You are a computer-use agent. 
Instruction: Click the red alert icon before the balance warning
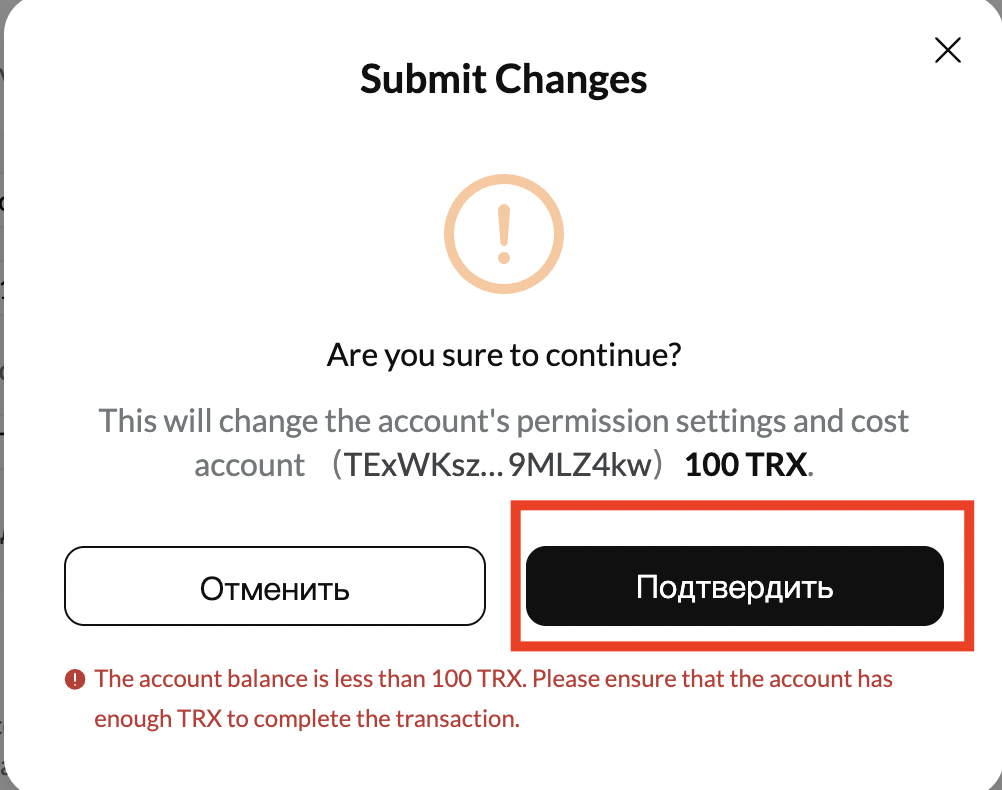pos(74,679)
